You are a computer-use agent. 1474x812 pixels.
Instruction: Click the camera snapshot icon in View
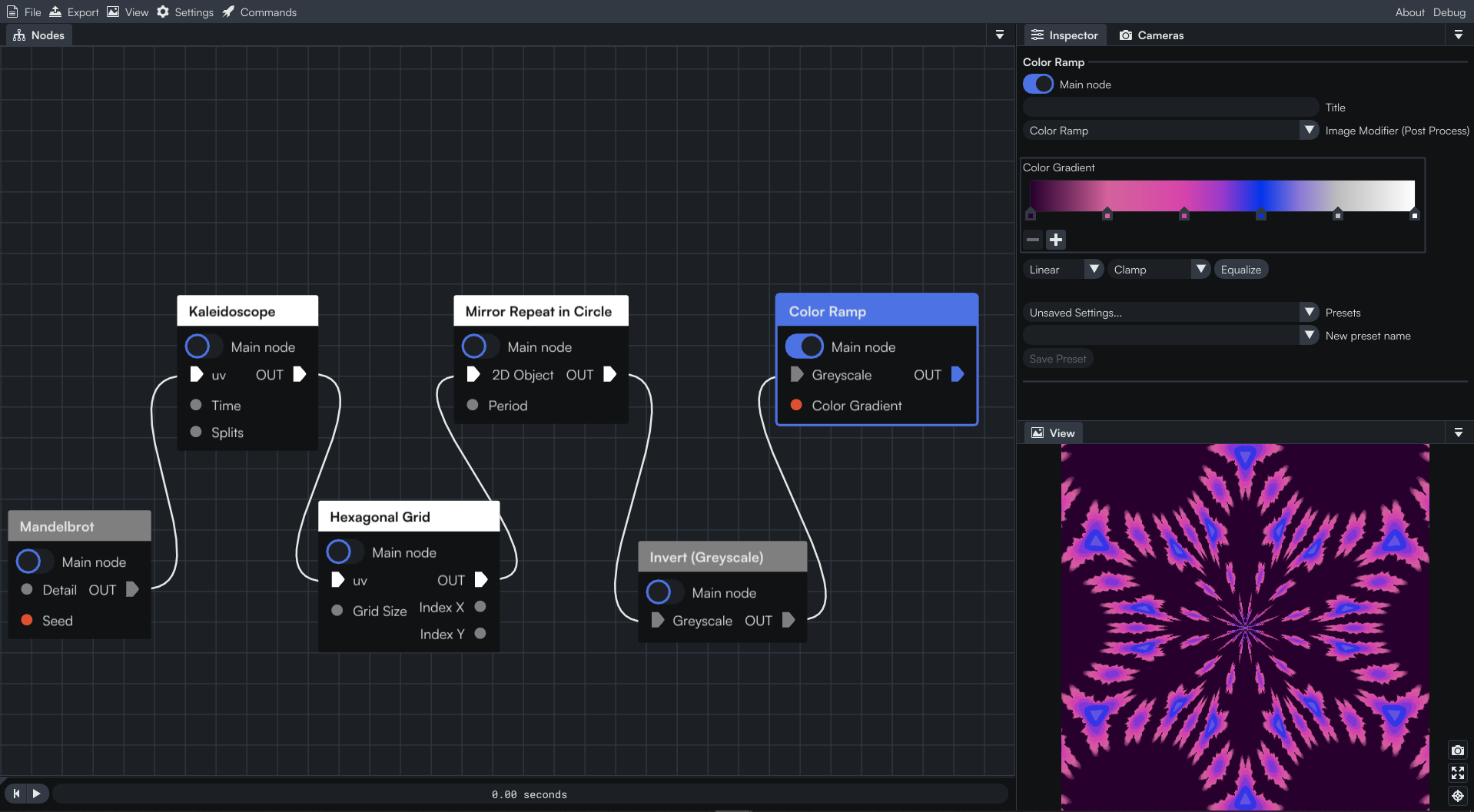tap(1457, 751)
